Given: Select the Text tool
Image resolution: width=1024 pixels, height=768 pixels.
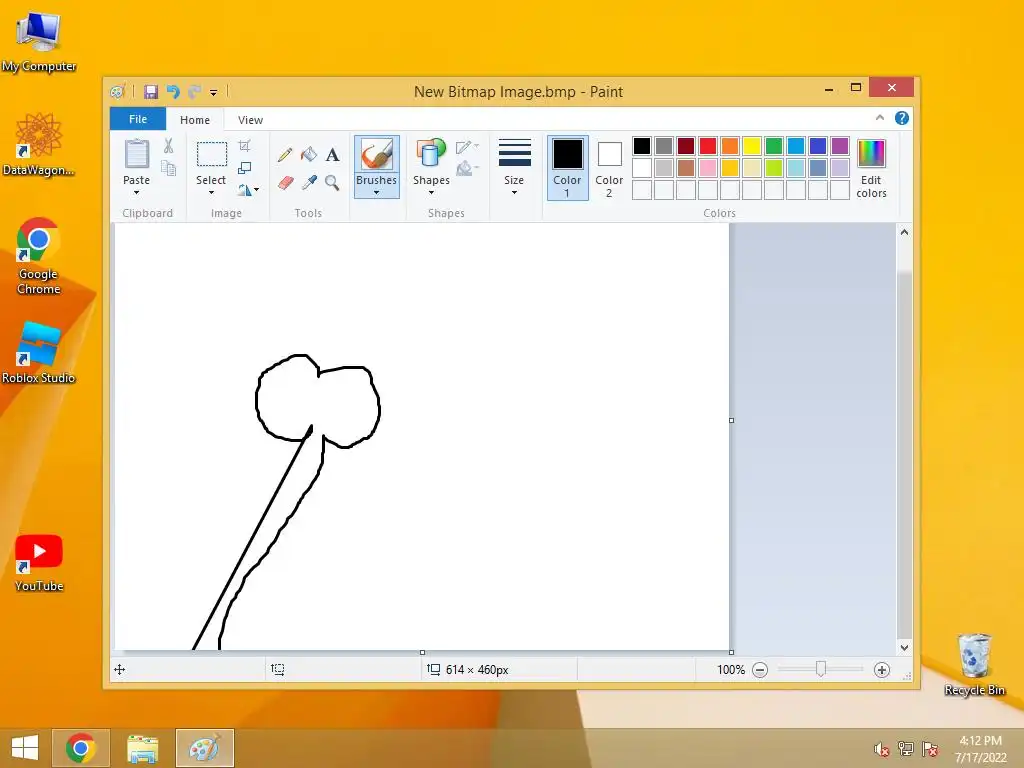Looking at the screenshot, I should (332, 155).
